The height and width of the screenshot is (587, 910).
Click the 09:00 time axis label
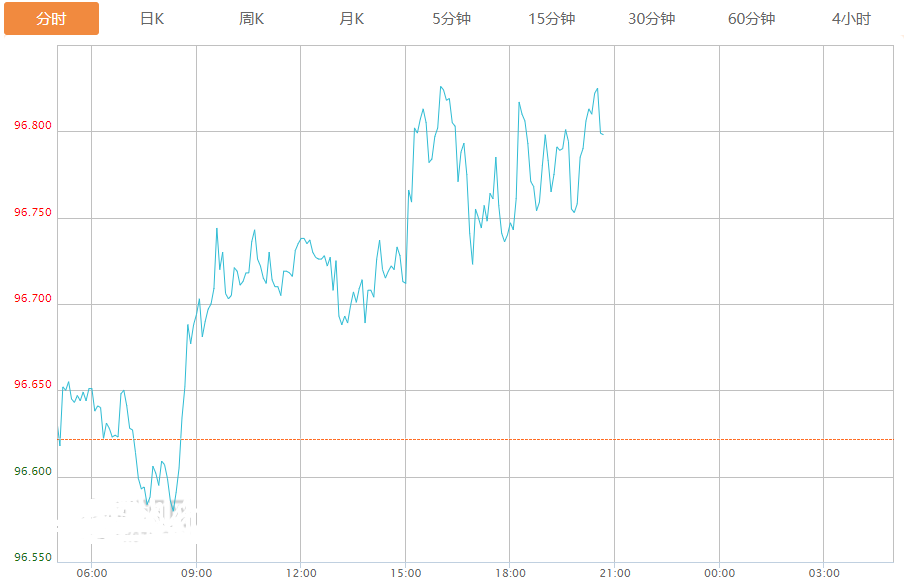(x=196, y=573)
